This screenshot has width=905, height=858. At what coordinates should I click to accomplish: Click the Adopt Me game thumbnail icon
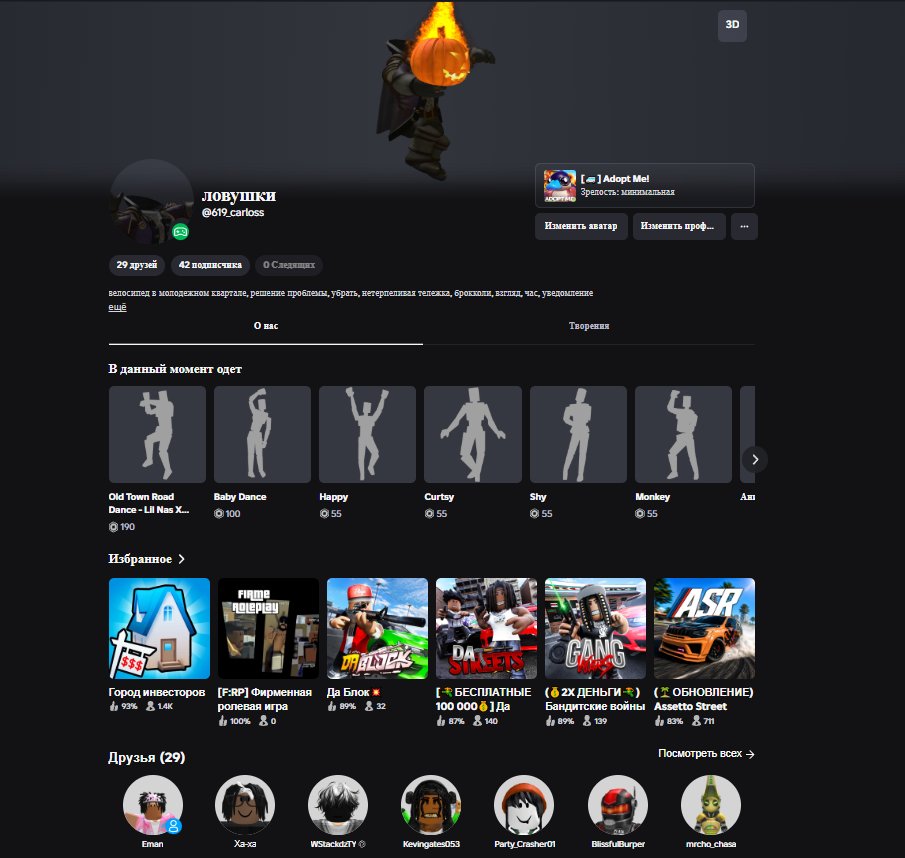click(x=559, y=185)
